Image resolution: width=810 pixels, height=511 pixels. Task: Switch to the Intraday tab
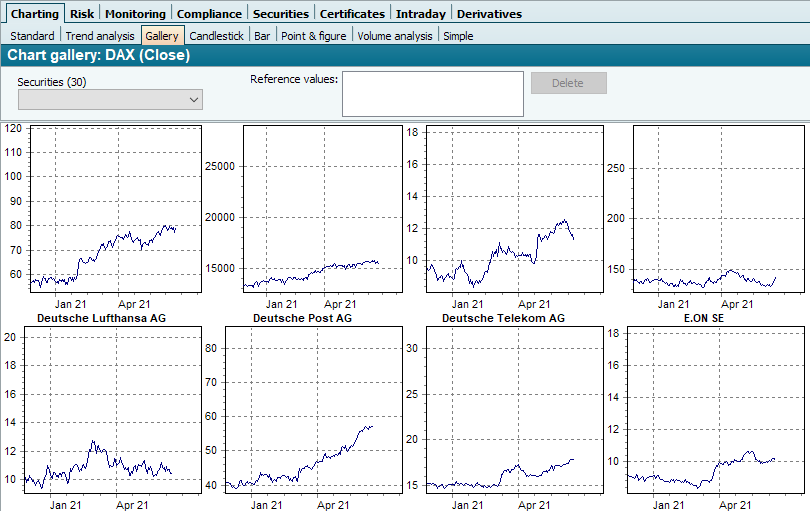coord(420,14)
